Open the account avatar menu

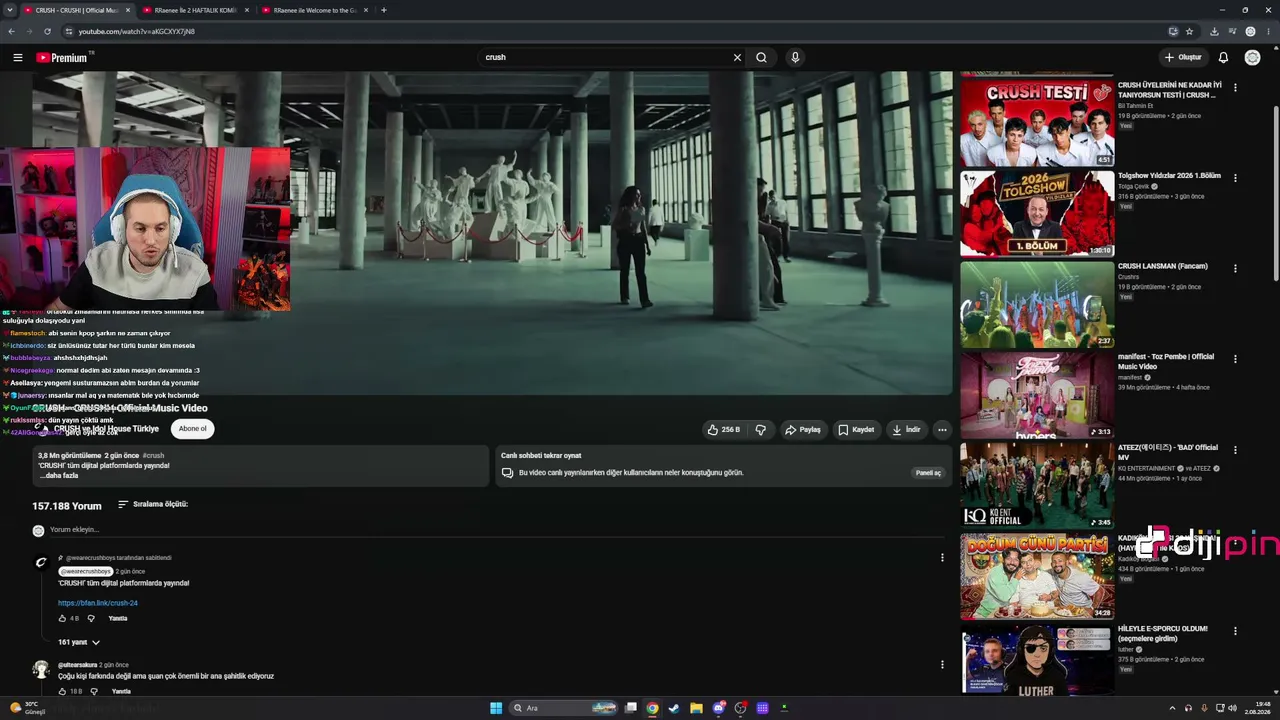coord(1252,58)
